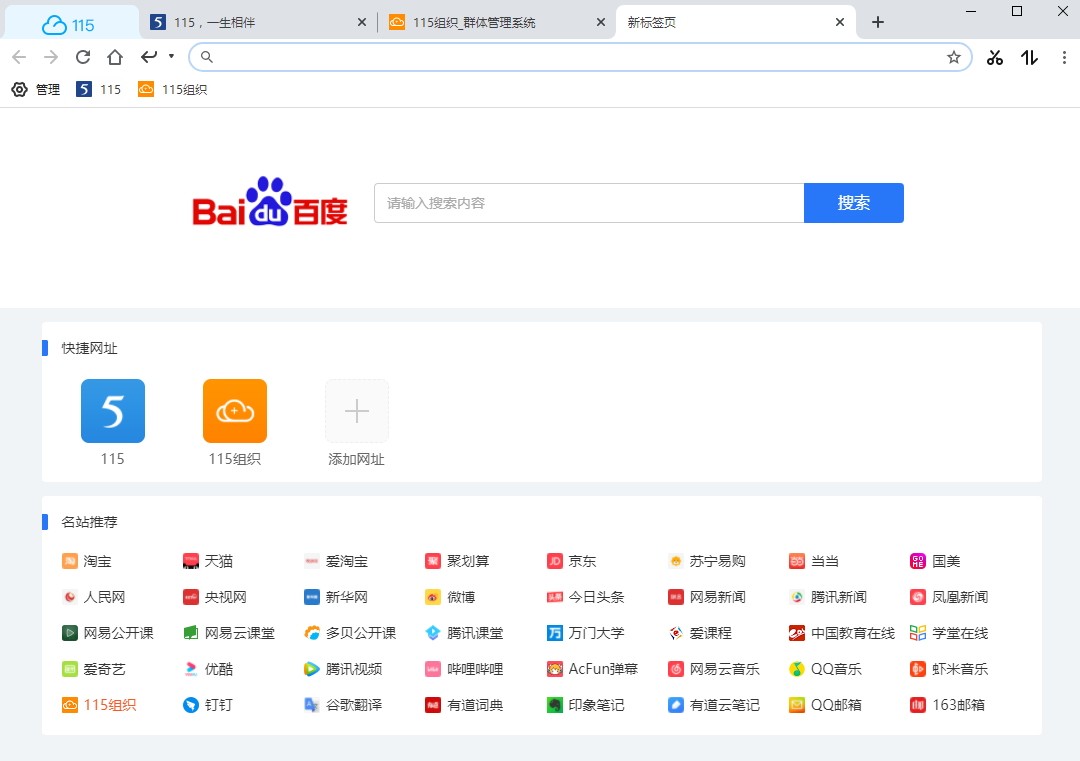Open a new tab with plus button
This screenshot has height=761, width=1080.
pyautogui.click(x=878, y=23)
